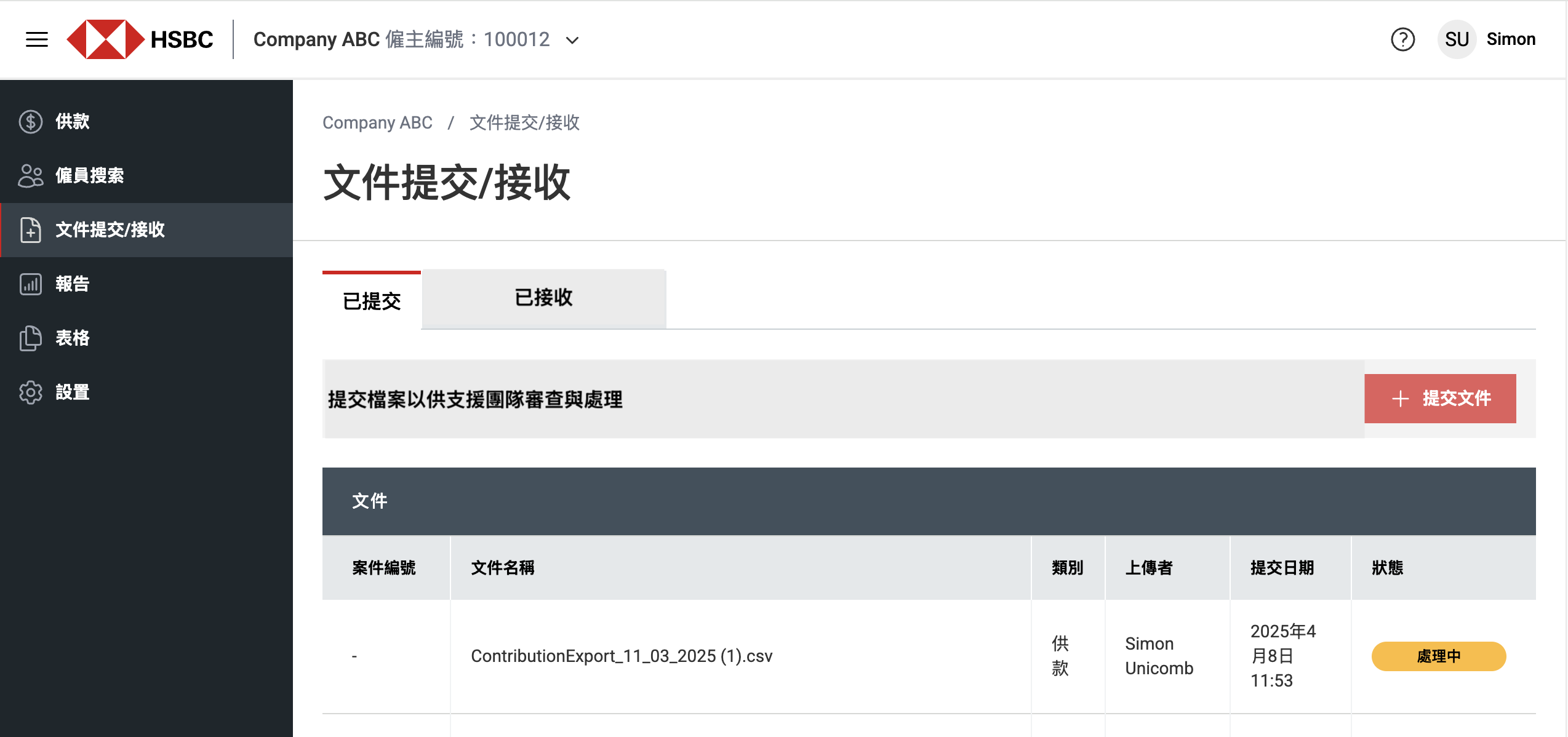Click Company ABC breadcrumb link
This screenshot has height=737, width=1568.
(x=377, y=122)
